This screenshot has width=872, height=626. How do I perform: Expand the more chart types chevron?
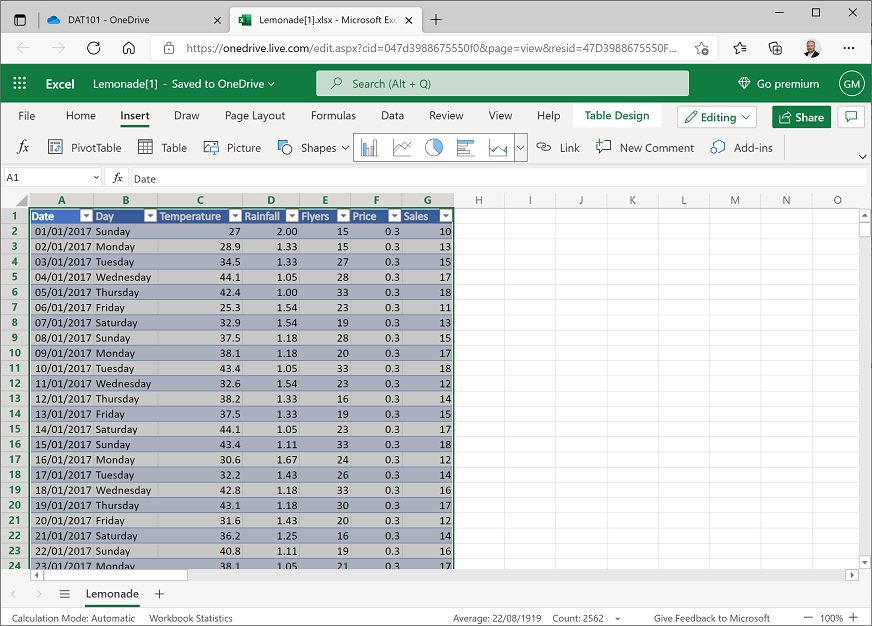click(x=520, y=147)
